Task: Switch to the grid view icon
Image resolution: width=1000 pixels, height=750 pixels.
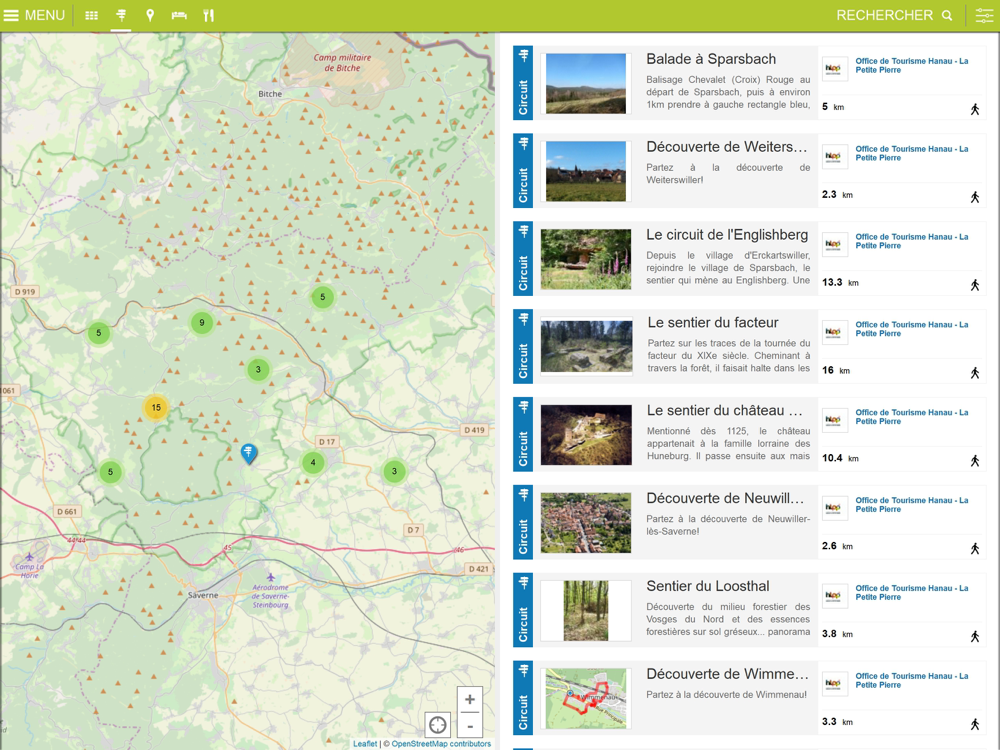Action: (92, 15)
